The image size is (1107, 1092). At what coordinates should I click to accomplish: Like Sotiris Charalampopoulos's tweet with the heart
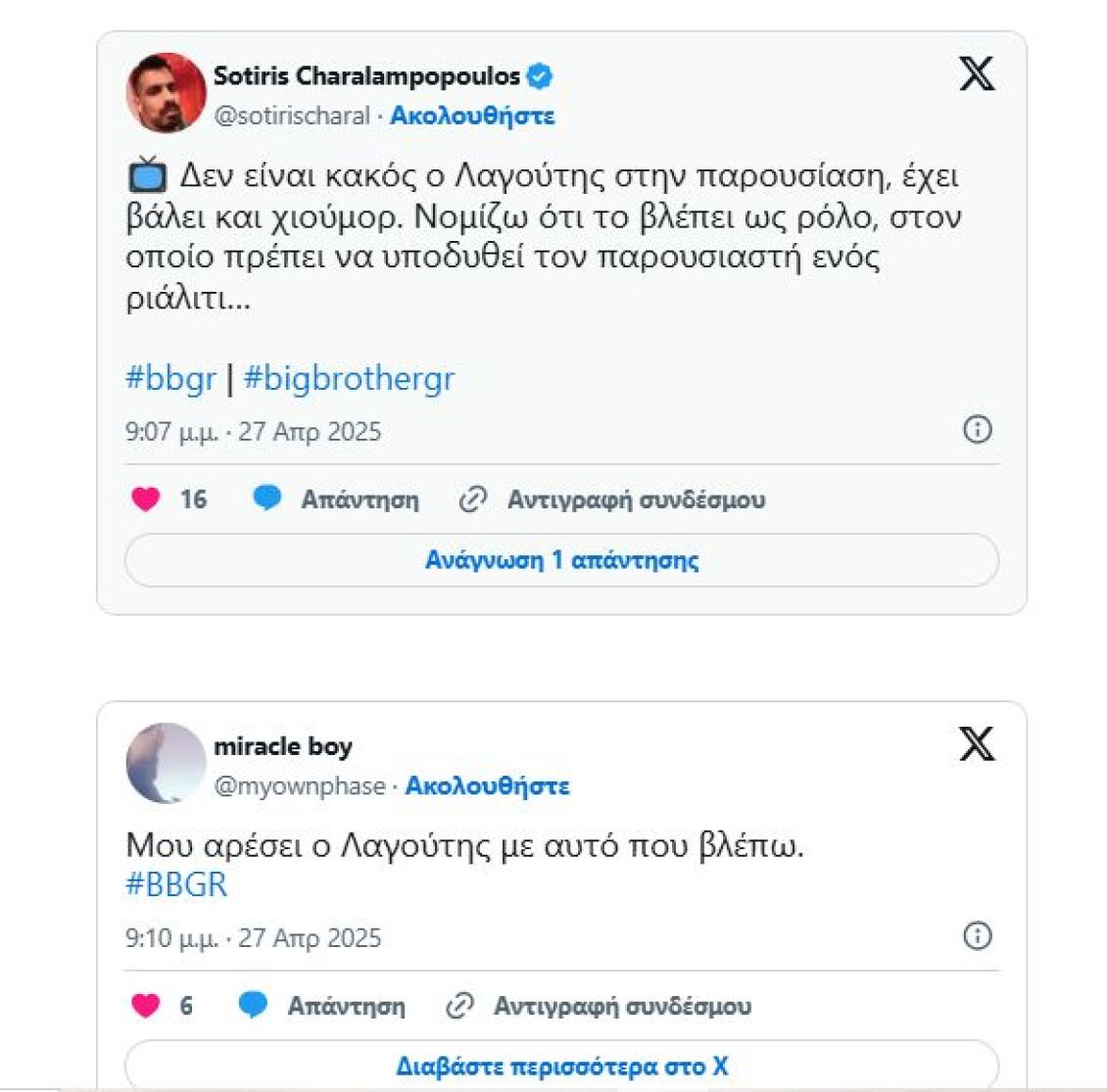coord(146,499)
